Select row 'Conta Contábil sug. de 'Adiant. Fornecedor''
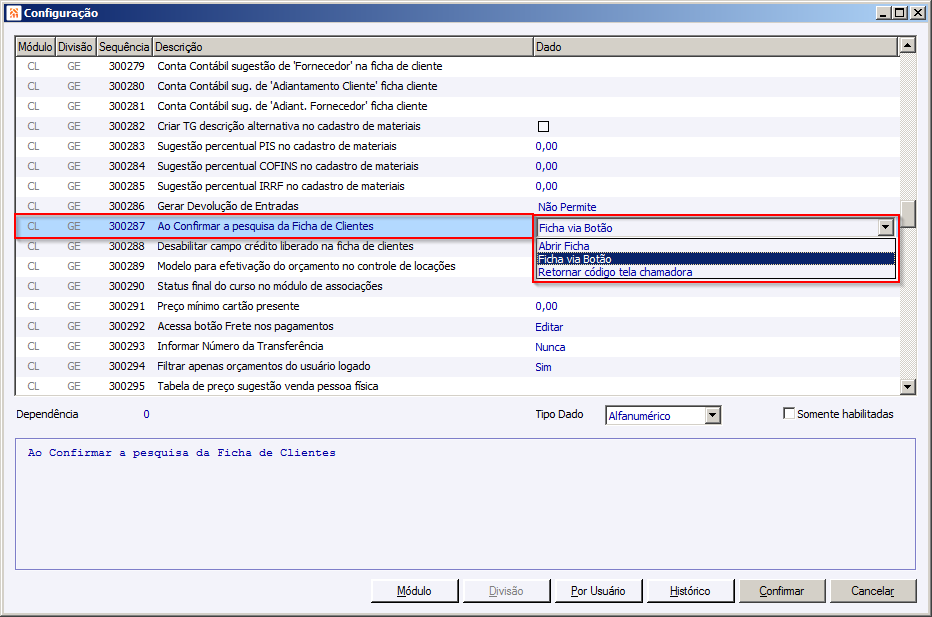 pos(456,106)
